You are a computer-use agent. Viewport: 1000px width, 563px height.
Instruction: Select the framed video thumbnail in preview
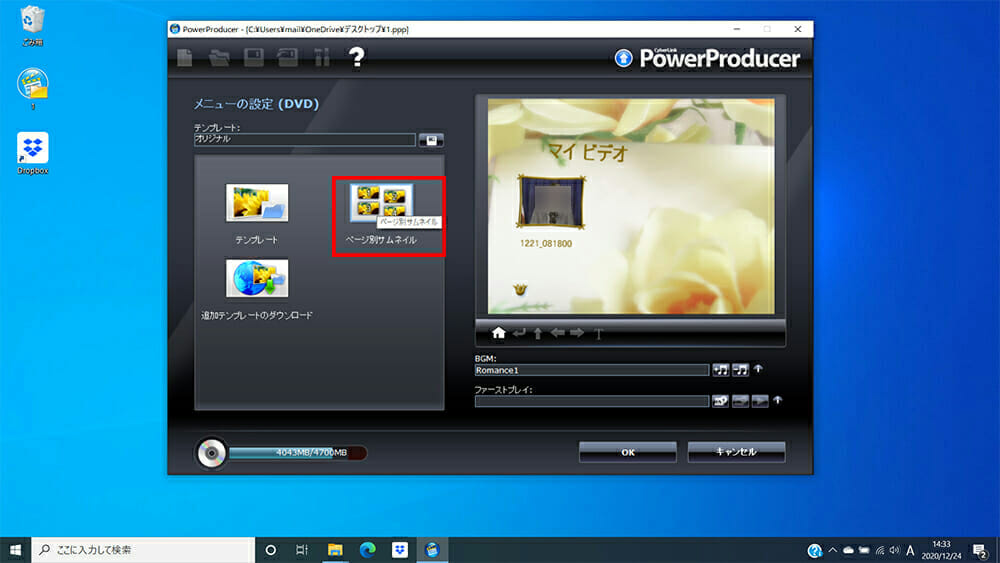coord(550,202)
